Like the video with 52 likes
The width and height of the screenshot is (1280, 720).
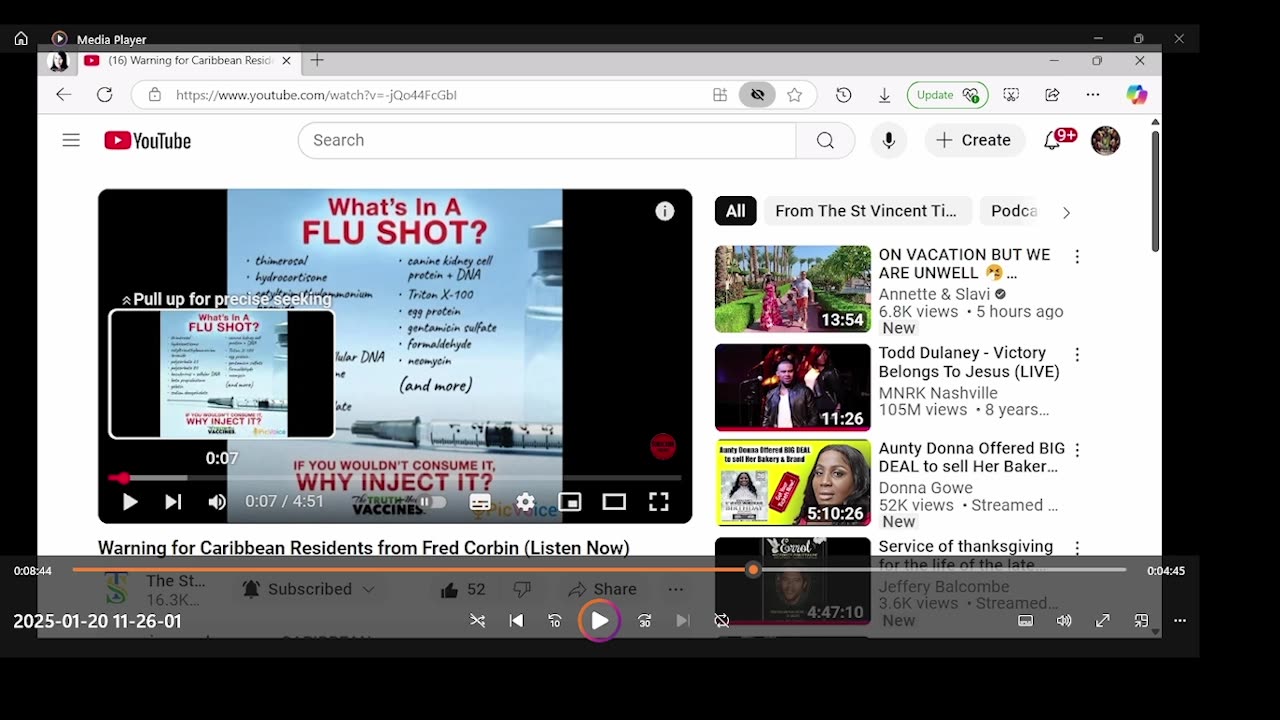pos(462,590)
